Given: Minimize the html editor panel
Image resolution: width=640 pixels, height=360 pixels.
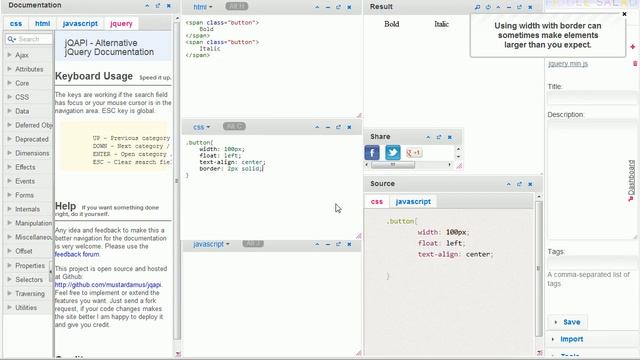Looking at the screenshot, I should pos(328,7).
